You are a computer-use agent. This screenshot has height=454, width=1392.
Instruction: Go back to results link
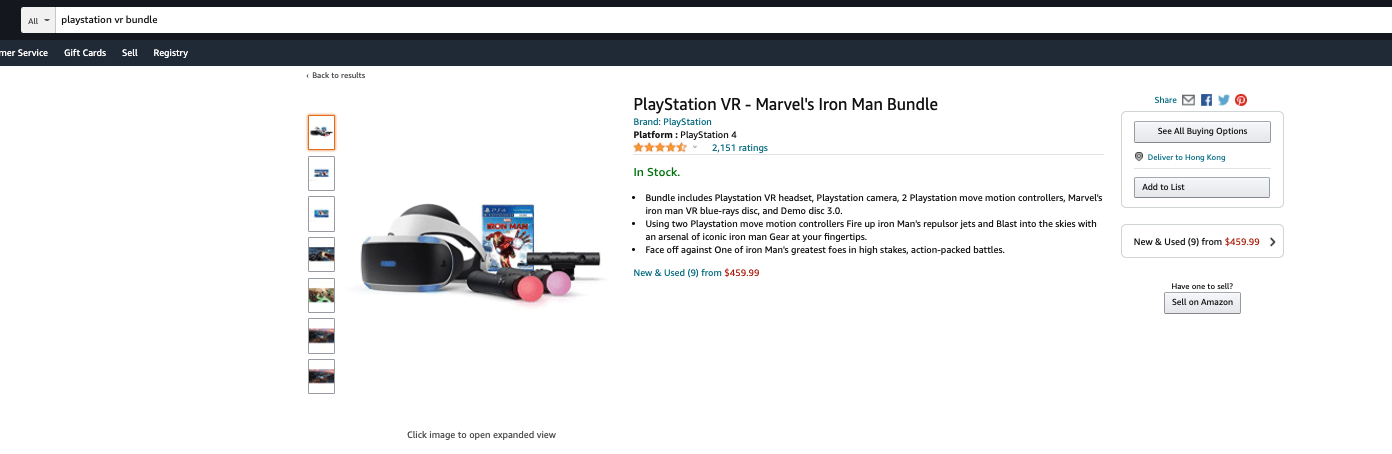[337, 76]
